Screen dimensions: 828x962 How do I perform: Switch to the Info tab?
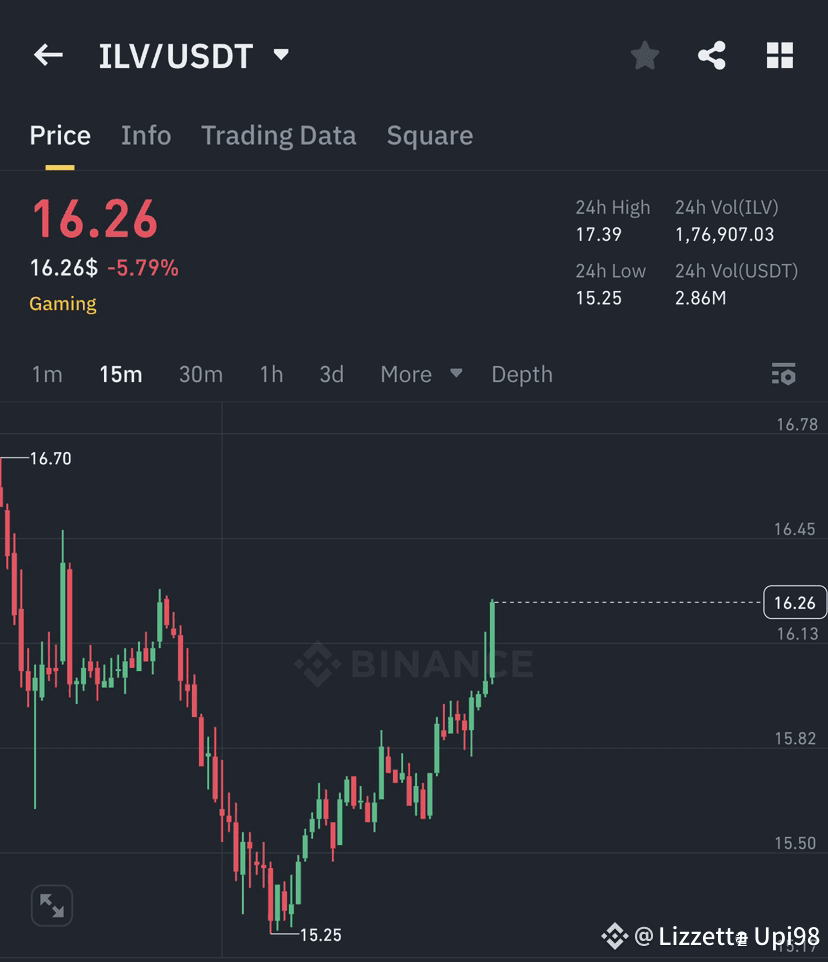[146, 135]
